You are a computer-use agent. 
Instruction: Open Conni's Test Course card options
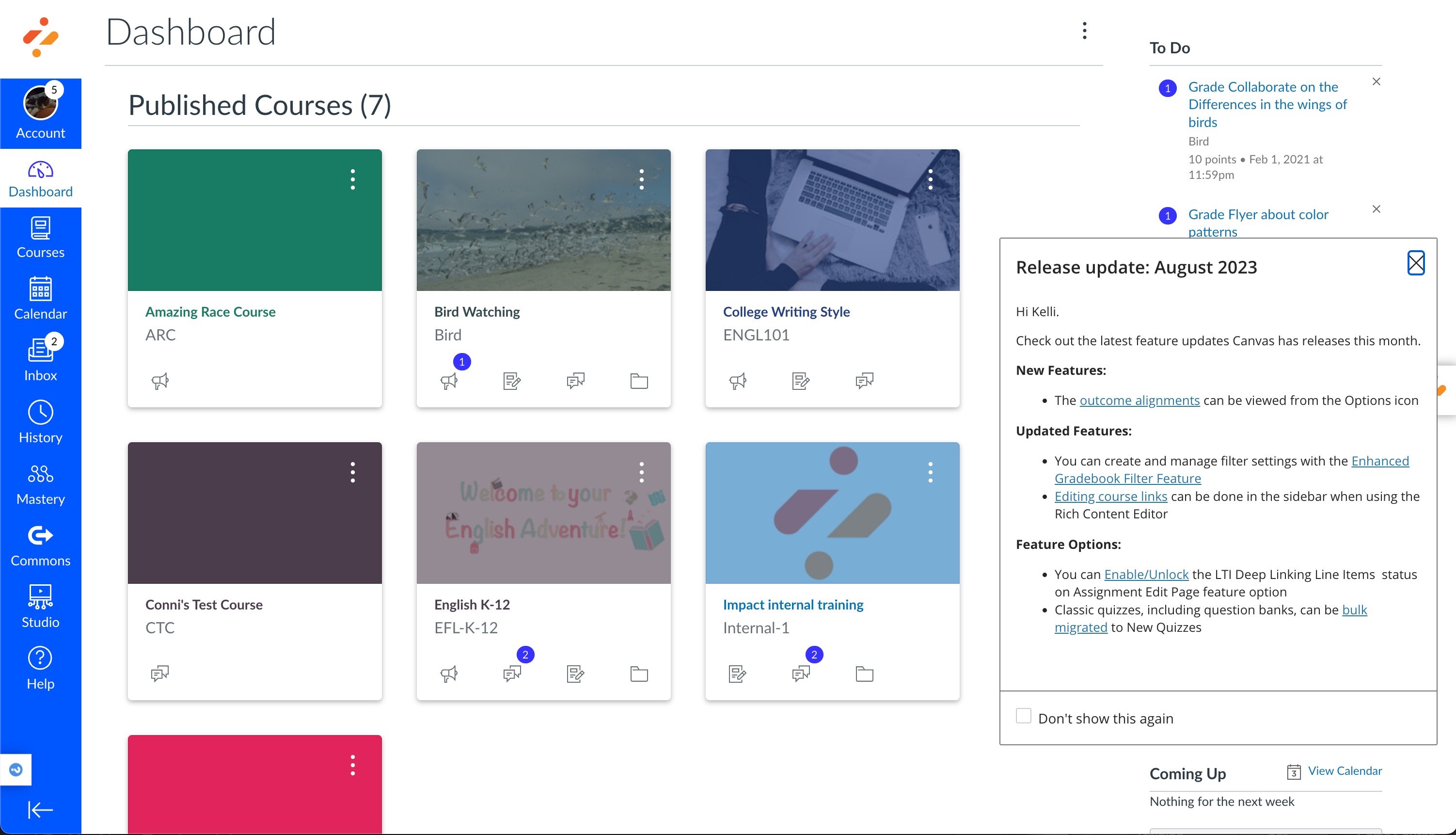(352, 472)
